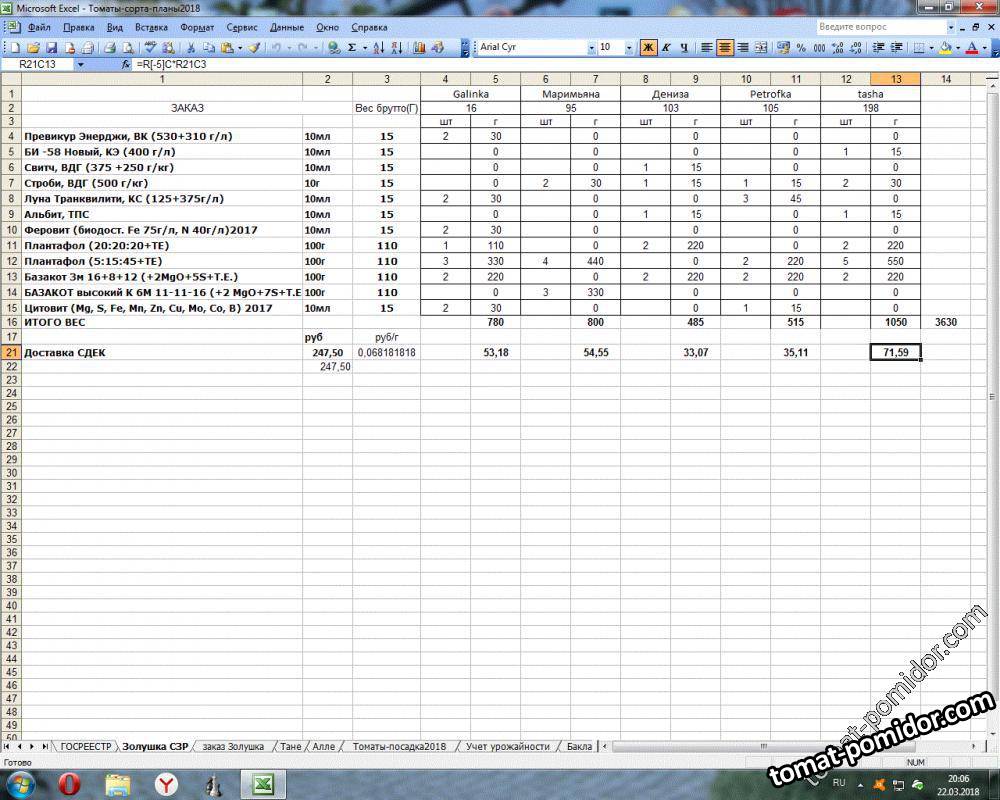Switch to the Томаты-посадка2018 sheet tab

pos(399,746)
